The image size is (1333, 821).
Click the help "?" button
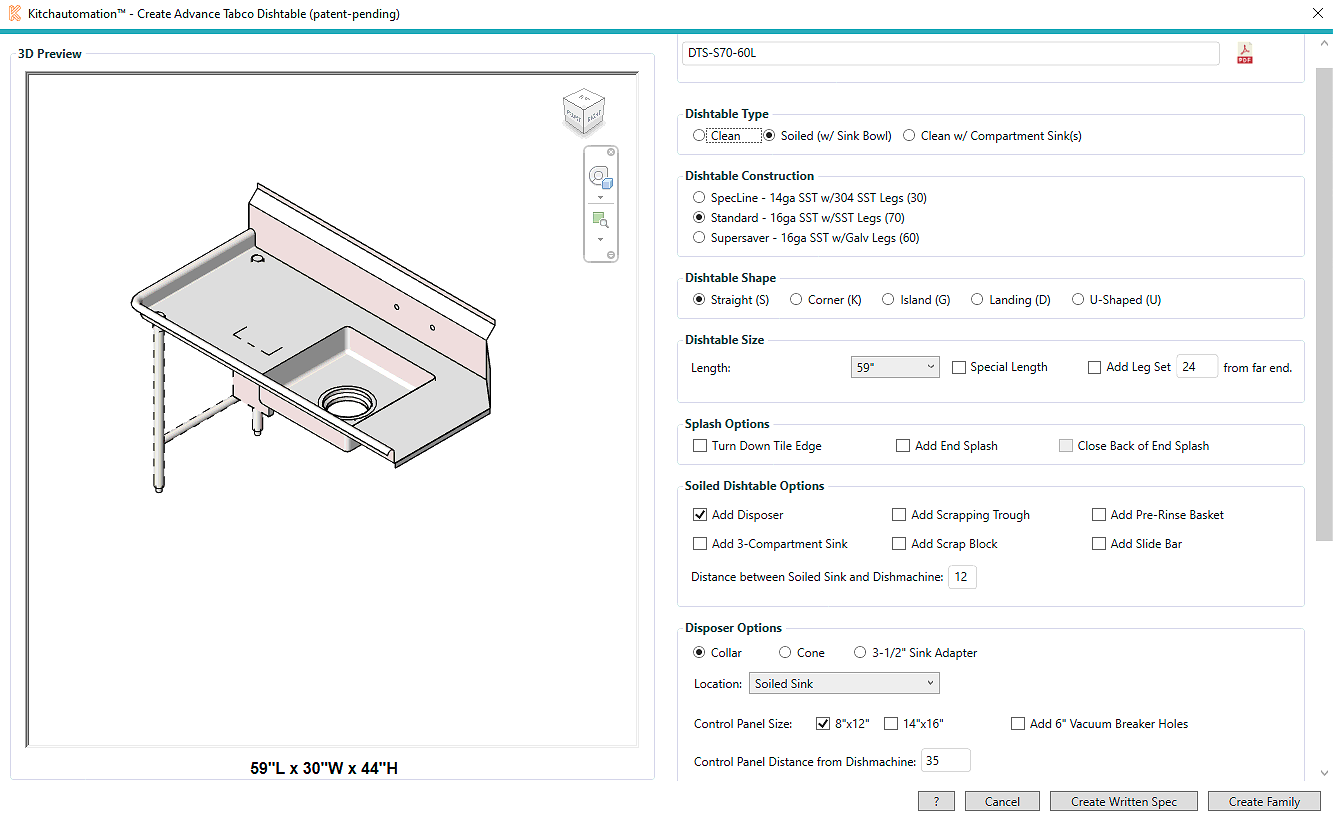936,801
